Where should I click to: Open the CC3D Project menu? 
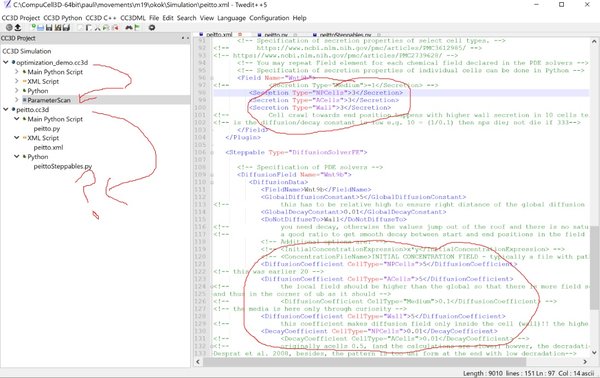click(21, 18)
